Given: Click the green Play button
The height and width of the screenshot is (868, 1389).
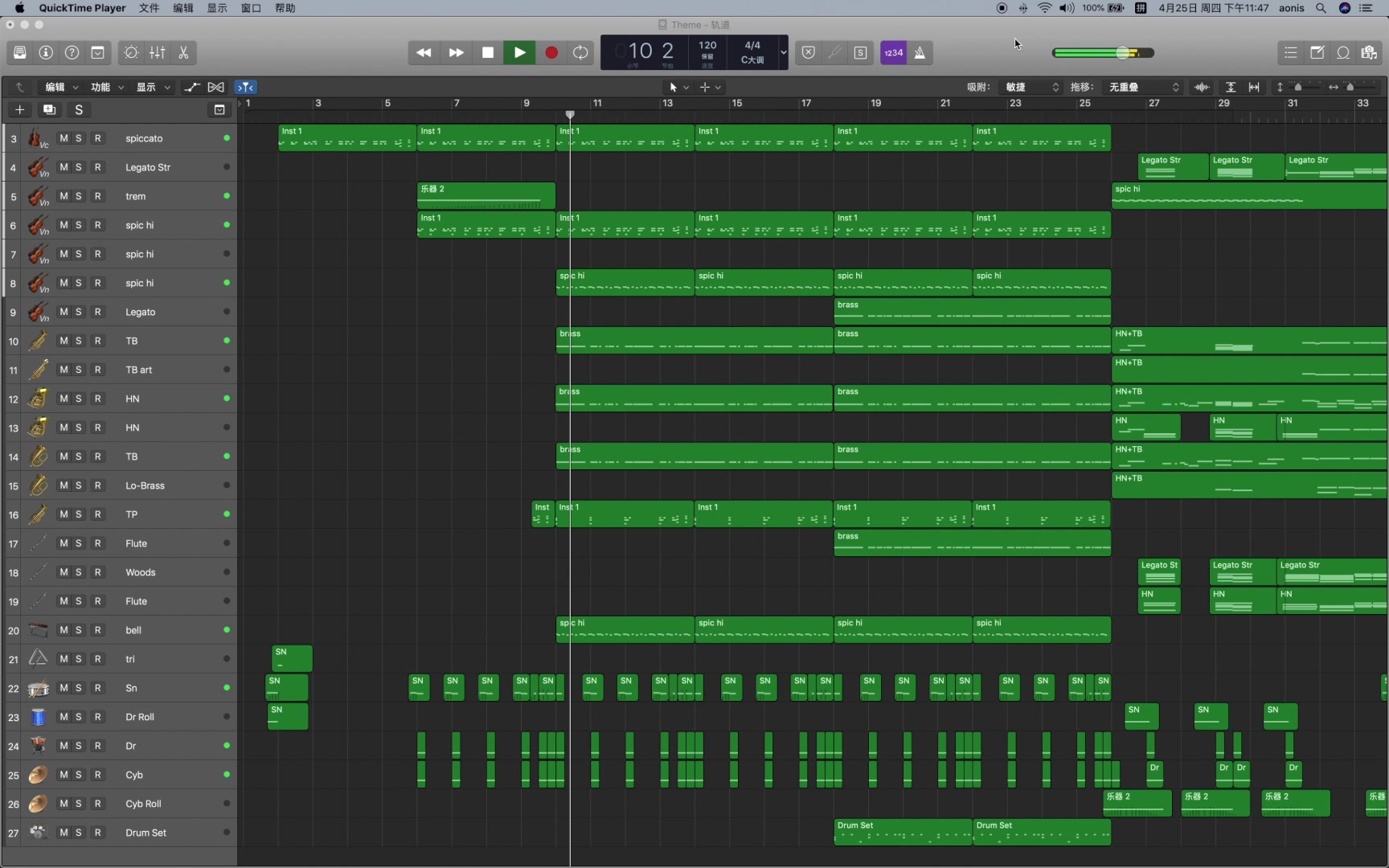Looking at the screenshot, I should tap(519, 52).
